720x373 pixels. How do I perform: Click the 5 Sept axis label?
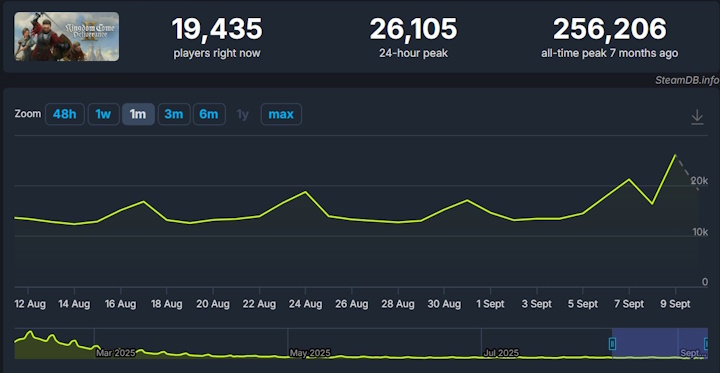[583, 304]
